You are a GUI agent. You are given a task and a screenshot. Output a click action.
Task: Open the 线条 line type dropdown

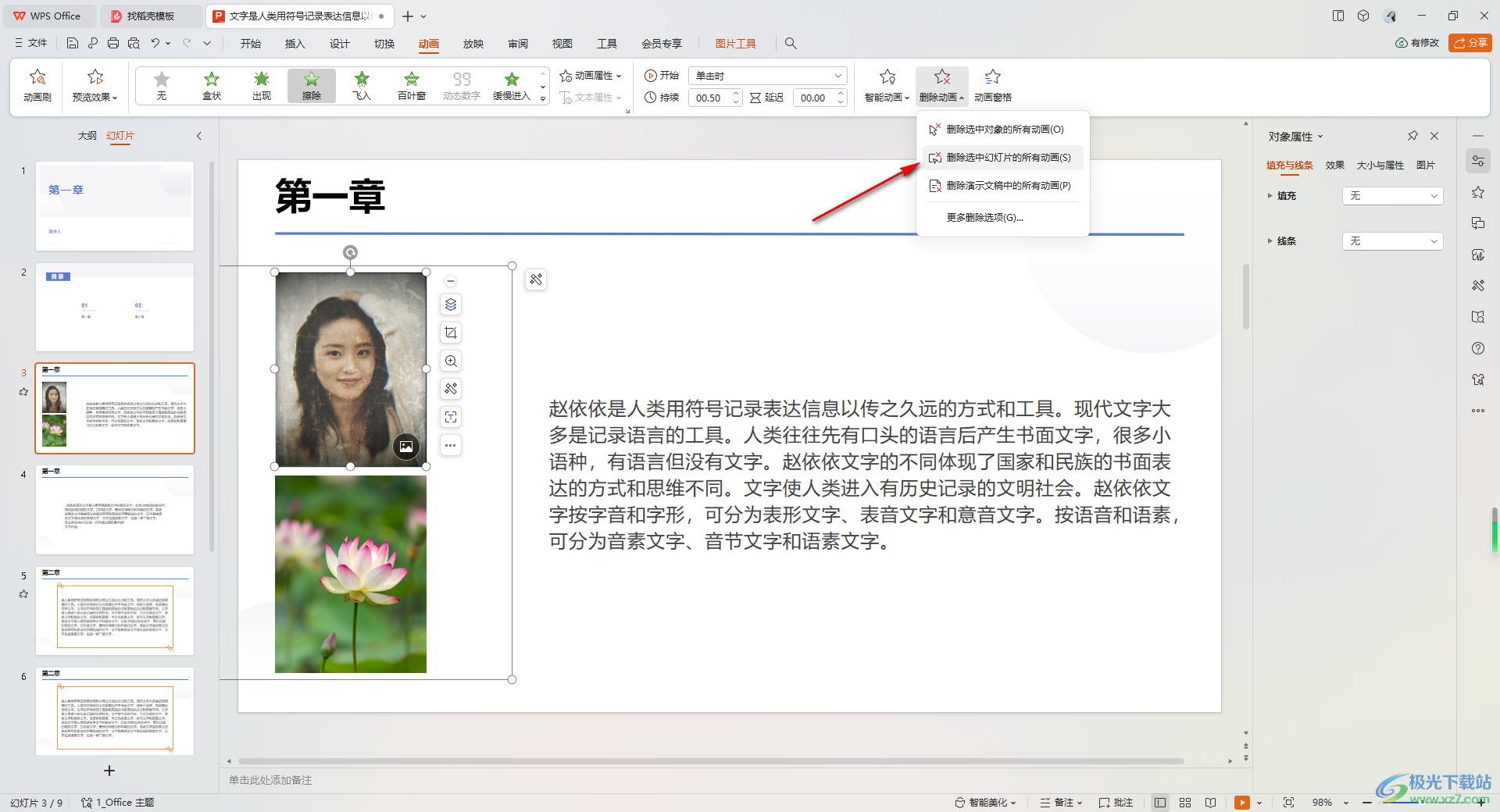[1392, 241]
